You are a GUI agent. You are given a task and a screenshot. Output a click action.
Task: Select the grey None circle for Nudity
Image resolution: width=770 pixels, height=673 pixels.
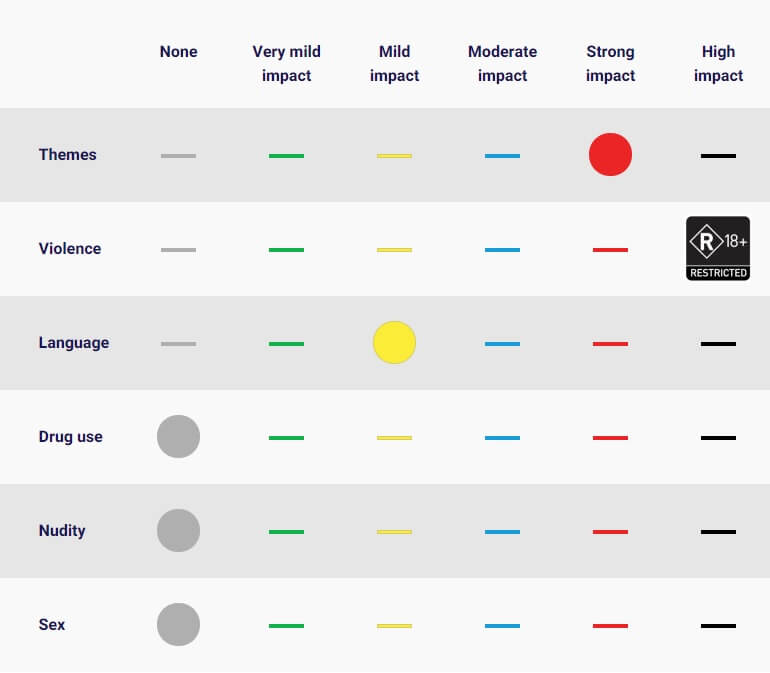point(178,531)
